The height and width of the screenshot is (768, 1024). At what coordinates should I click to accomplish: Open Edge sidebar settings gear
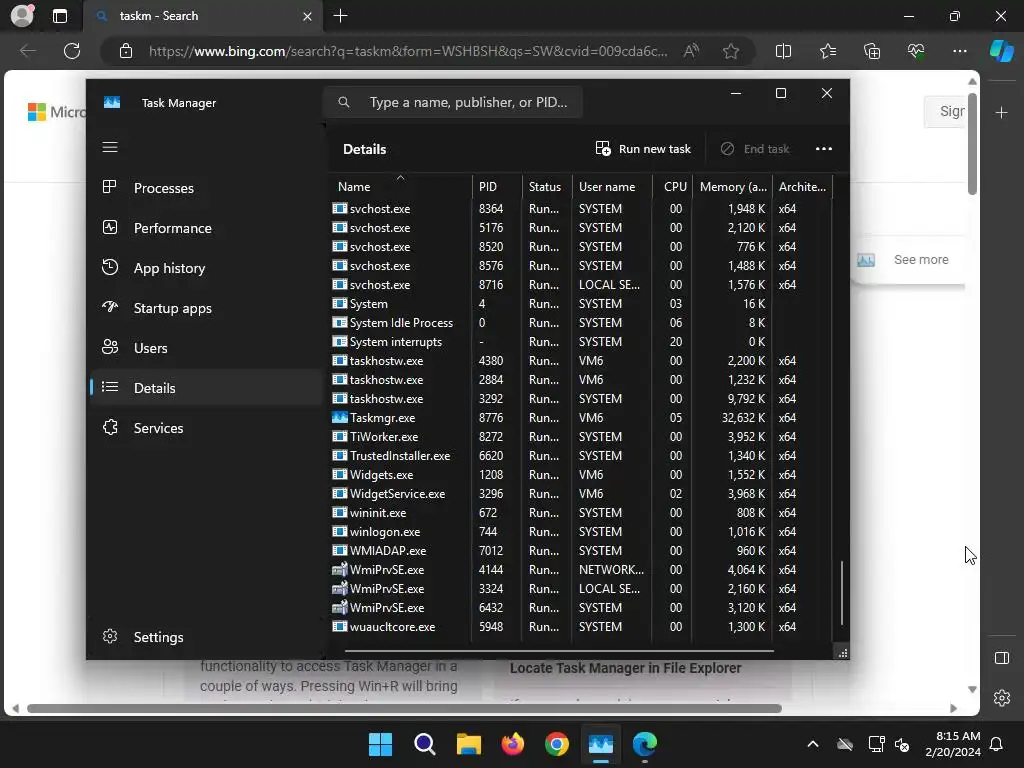click(x=1002, y=697)
